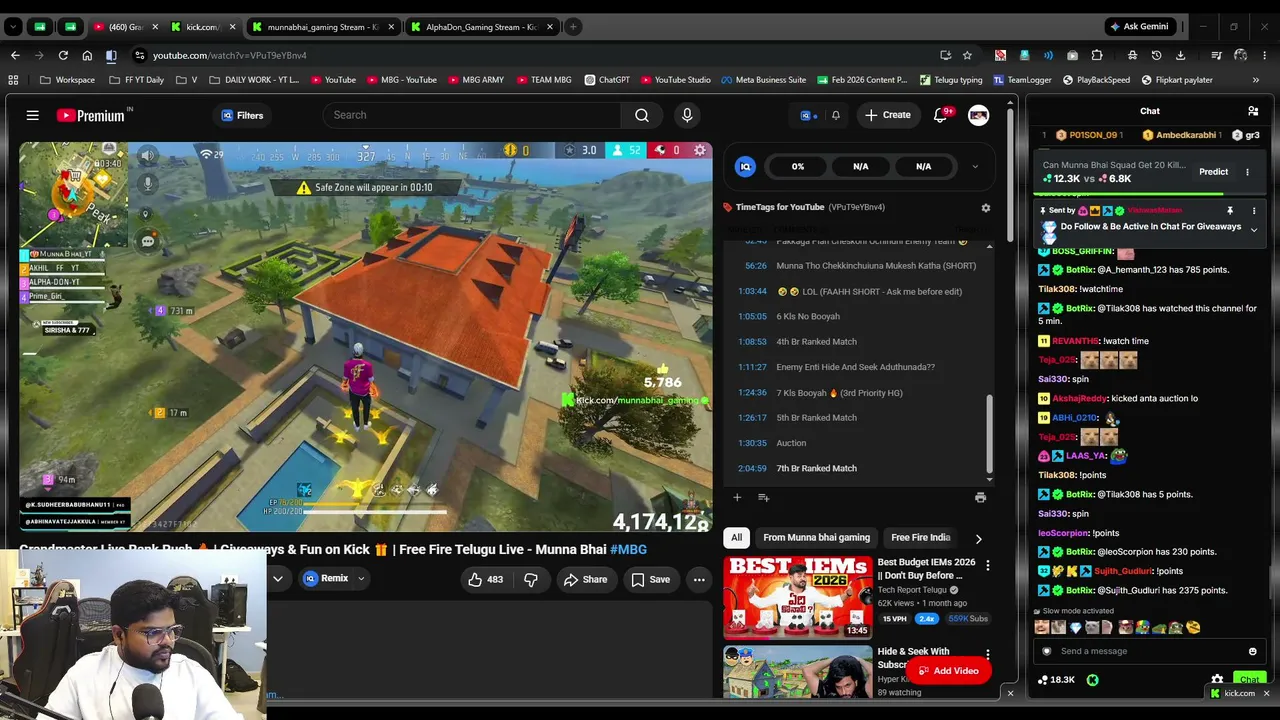
Task: Open browser downloads
Action: pos(1181,55)
